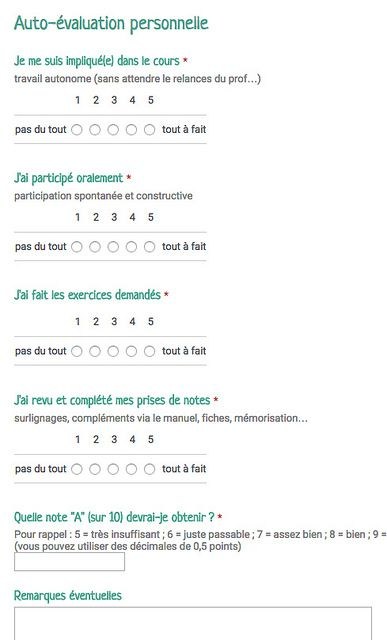Select rating 4 for 'Je me suis impliqué(e) dans le cours'

pos(131,130)
